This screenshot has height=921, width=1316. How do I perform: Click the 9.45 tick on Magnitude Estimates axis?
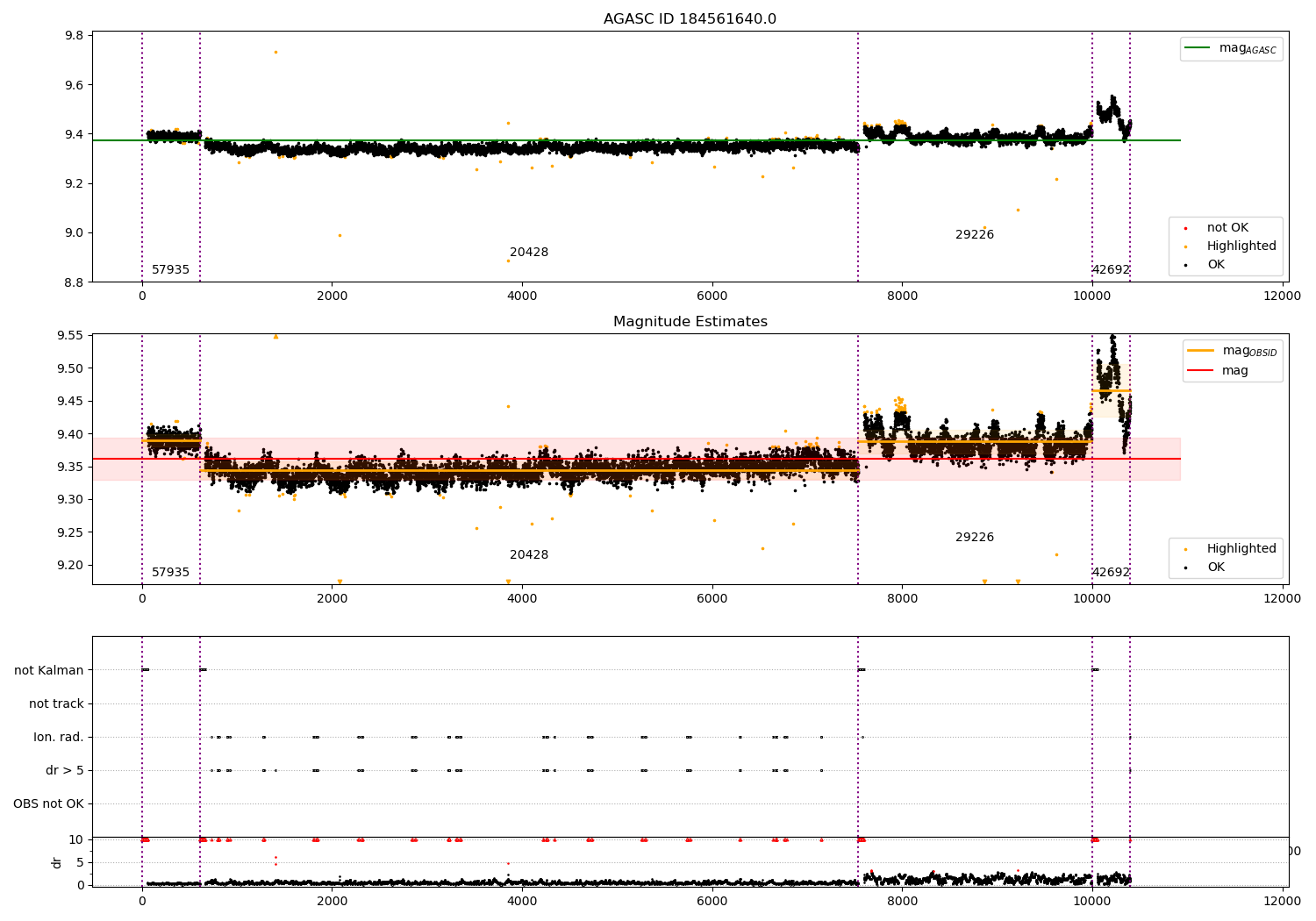pos(72,402)
